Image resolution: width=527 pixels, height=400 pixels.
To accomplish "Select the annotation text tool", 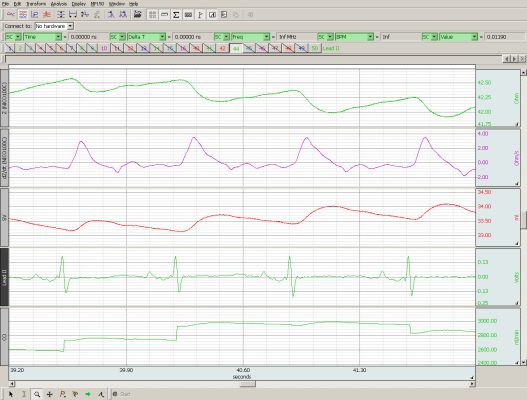I will [x=100, y=394].
